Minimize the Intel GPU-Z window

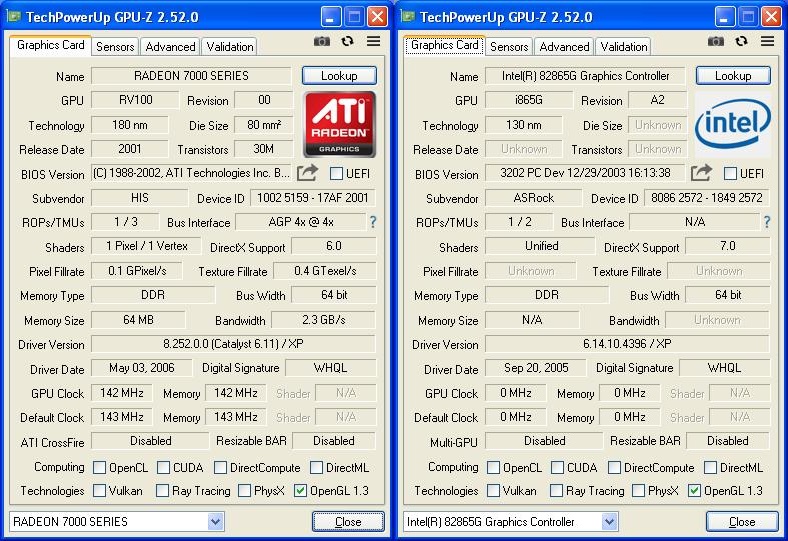725,17
